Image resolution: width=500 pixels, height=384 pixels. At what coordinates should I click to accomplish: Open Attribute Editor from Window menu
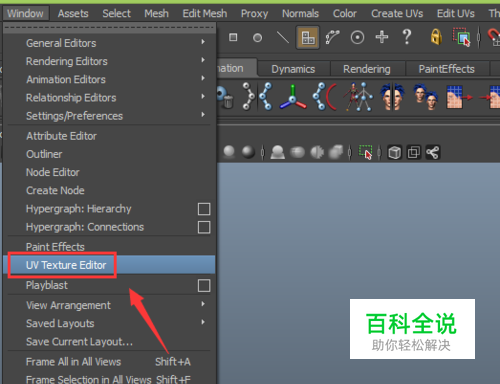pyautogui.click(x=109, y=136)
